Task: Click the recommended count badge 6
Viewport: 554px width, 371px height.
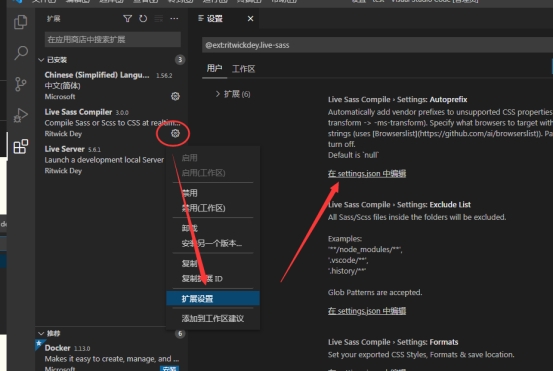Action: (x=180, y=334)
